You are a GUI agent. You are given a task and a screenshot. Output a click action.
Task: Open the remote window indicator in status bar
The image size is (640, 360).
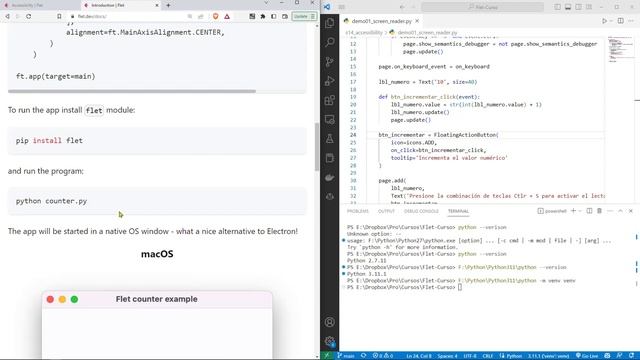click(326, 356)
